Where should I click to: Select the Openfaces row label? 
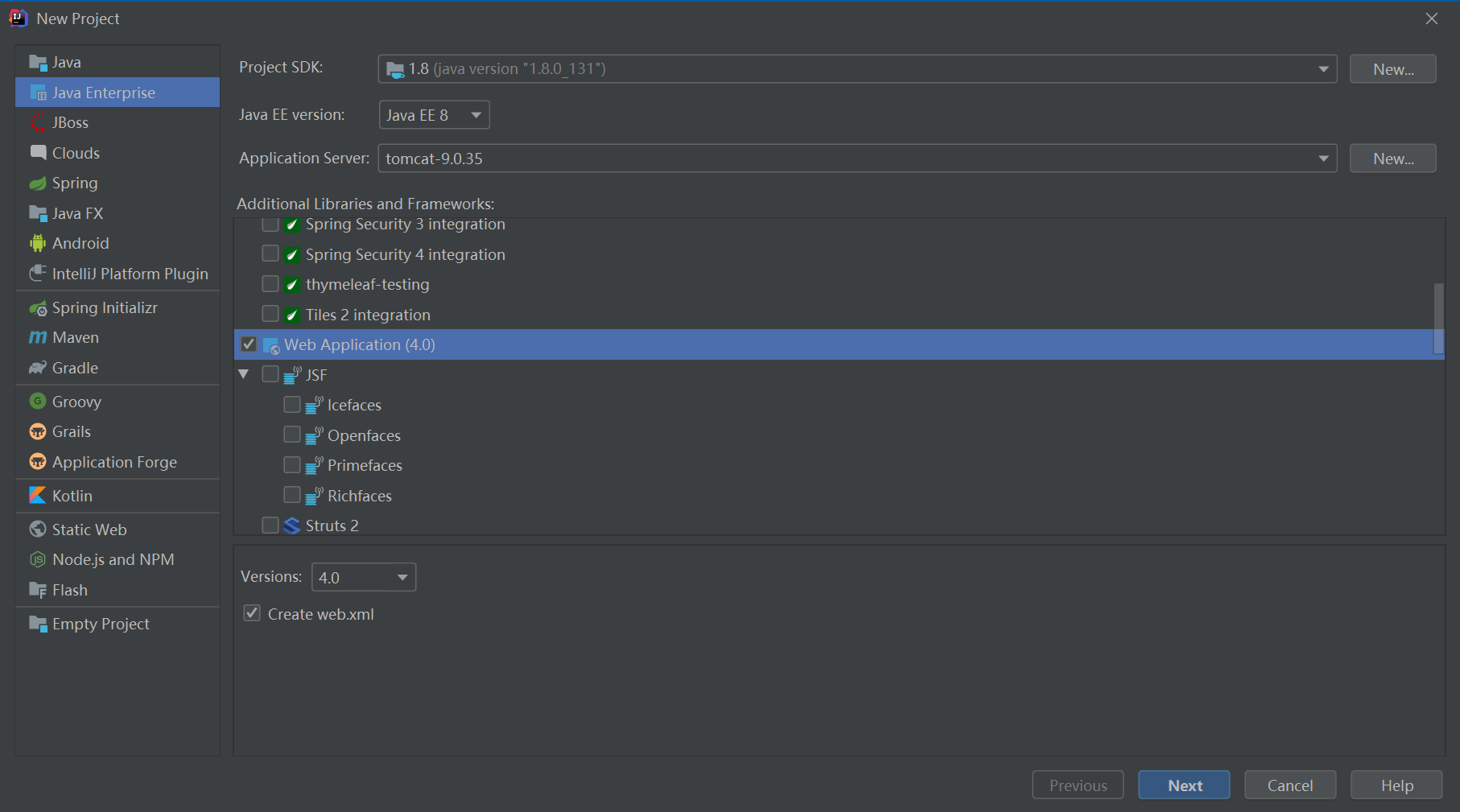coord(364,435)
